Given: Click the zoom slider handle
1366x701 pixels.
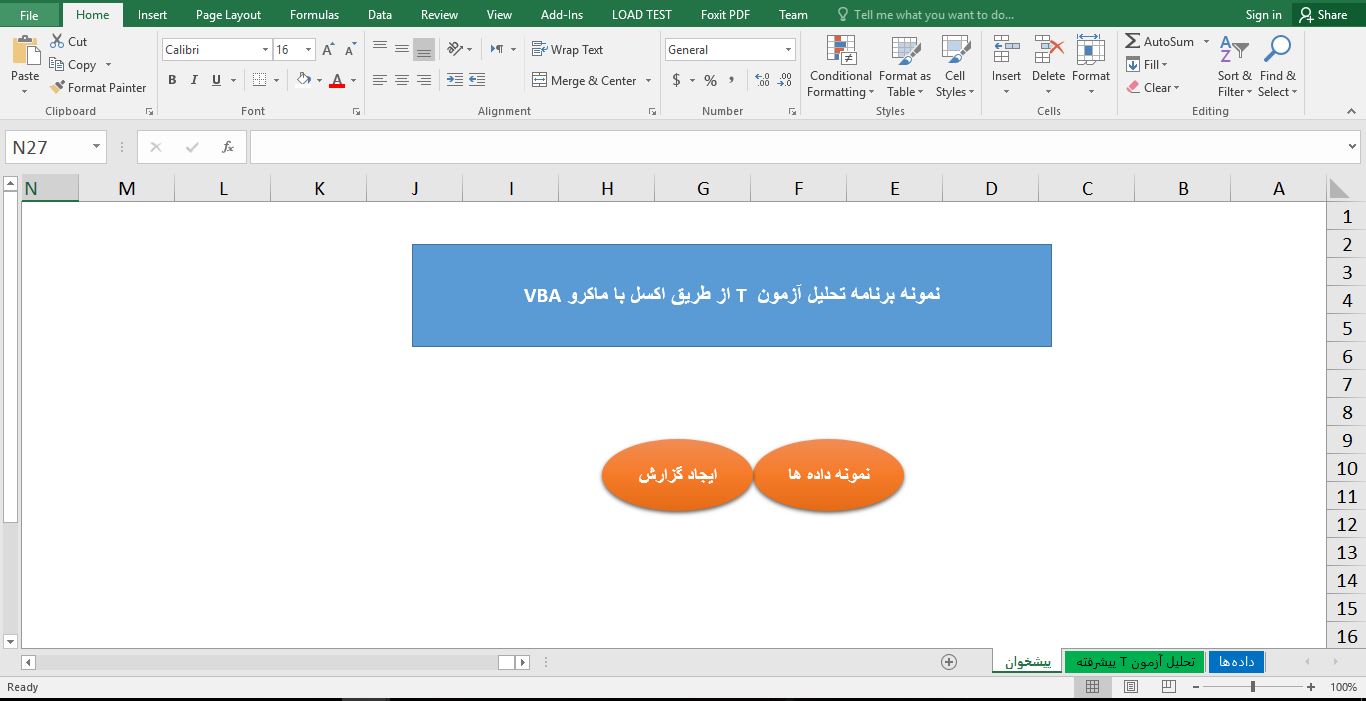Looking at the screenshot, I should click(1253, 687).
